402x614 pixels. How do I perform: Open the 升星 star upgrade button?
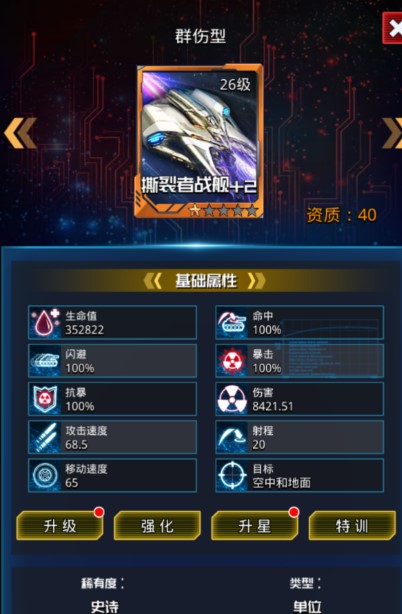click(255, 526)
